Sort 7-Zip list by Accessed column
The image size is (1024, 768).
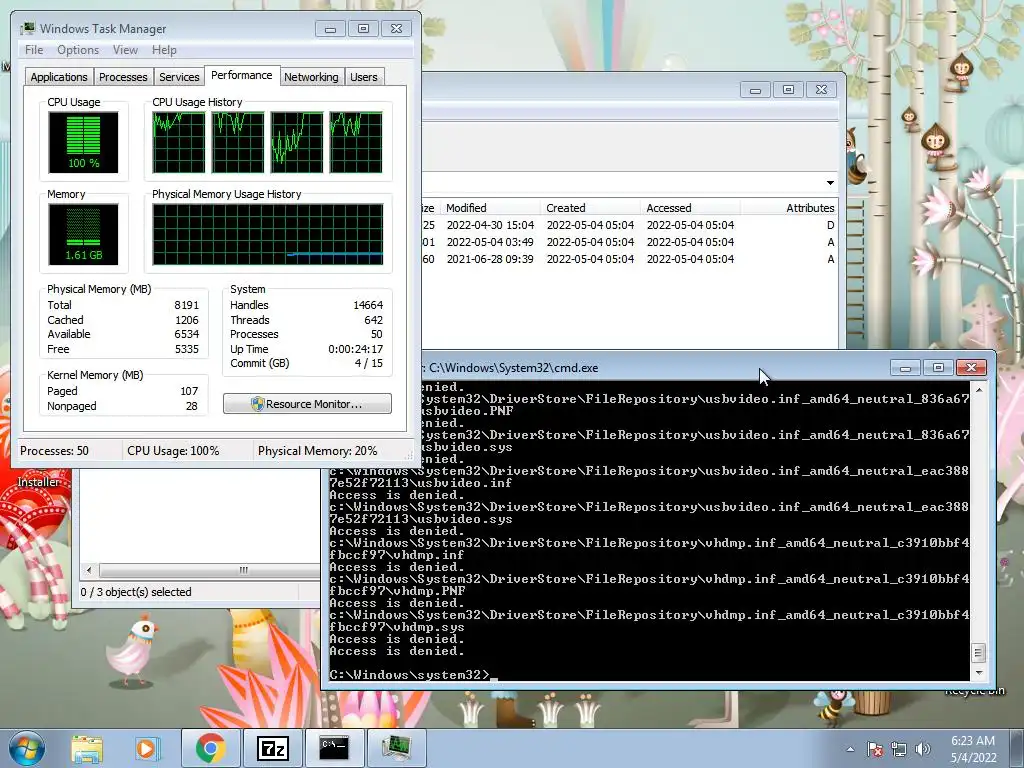click(x=690, y=208)
